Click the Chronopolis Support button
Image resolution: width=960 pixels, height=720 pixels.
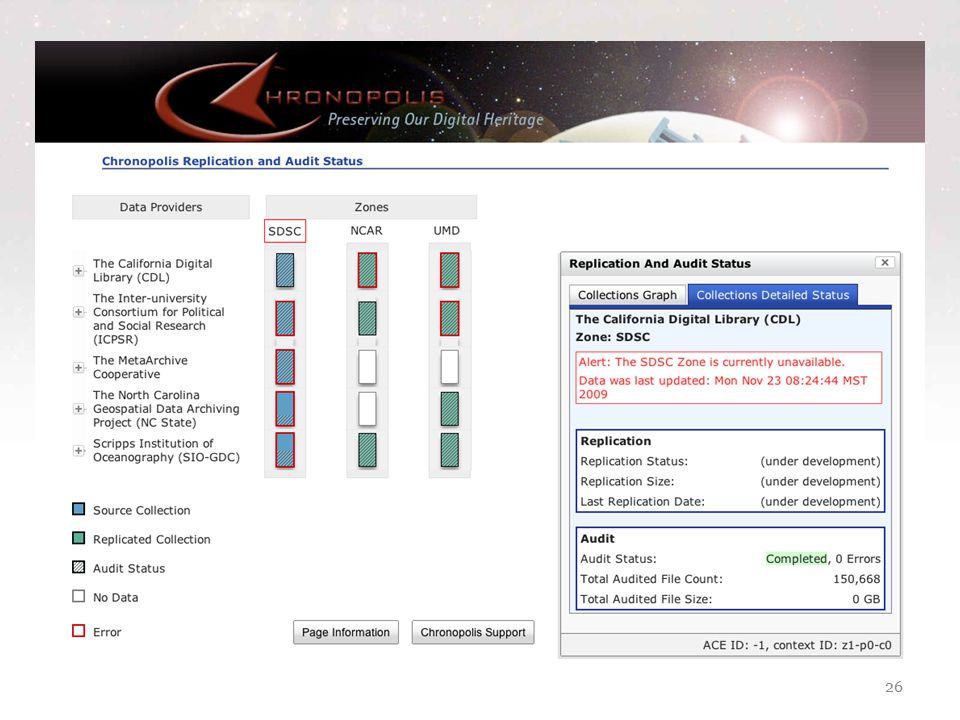473,632
